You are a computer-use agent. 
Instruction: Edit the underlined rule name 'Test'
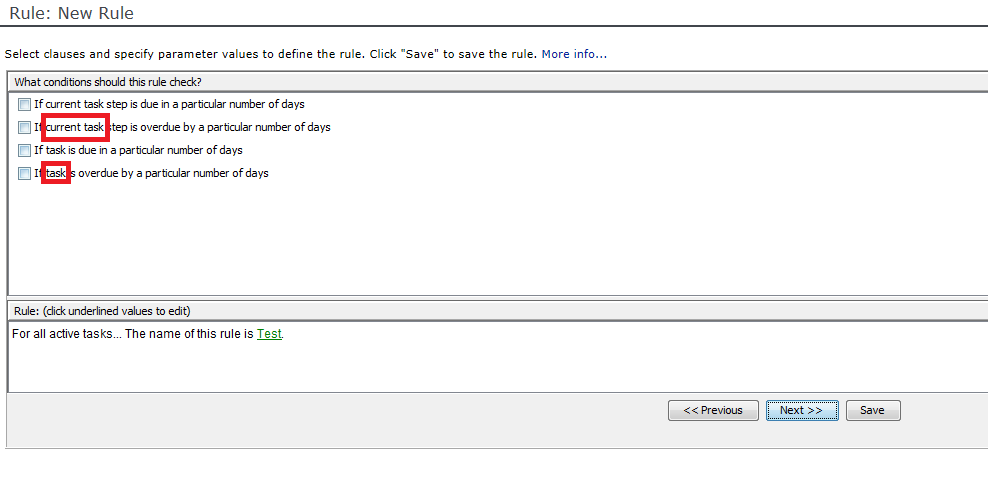click(269, 334)
